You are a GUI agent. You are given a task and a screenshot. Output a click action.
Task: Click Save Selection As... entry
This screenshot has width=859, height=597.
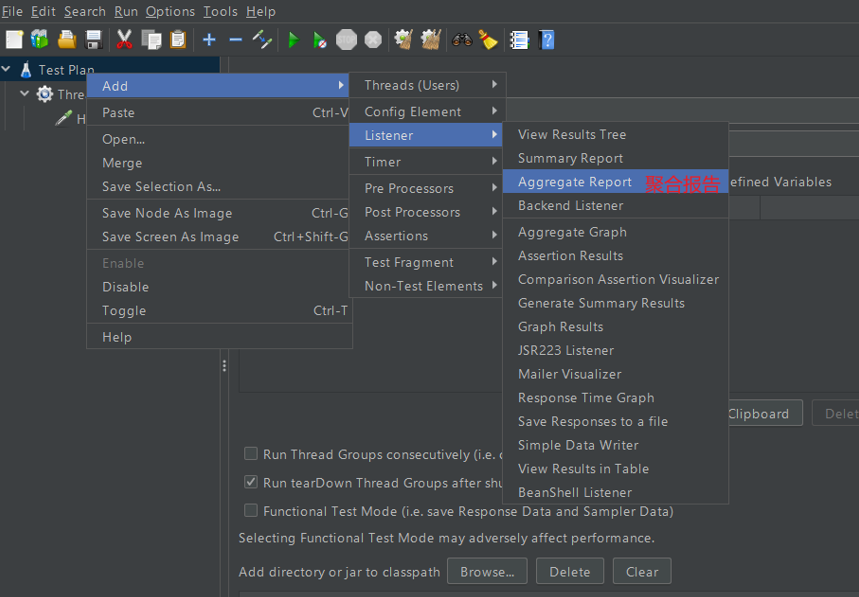[x=219, y=186]
